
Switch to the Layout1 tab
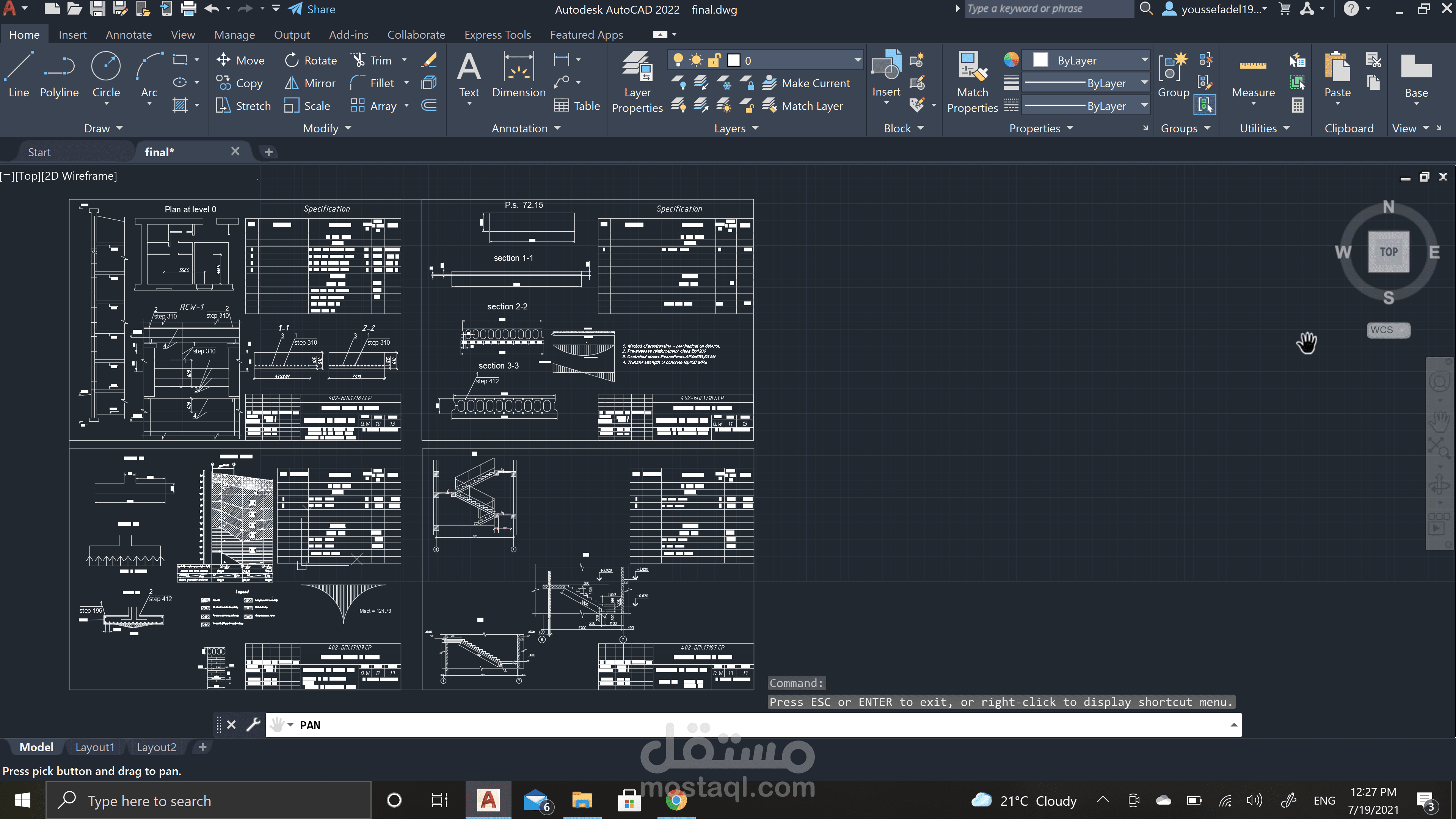94,747
